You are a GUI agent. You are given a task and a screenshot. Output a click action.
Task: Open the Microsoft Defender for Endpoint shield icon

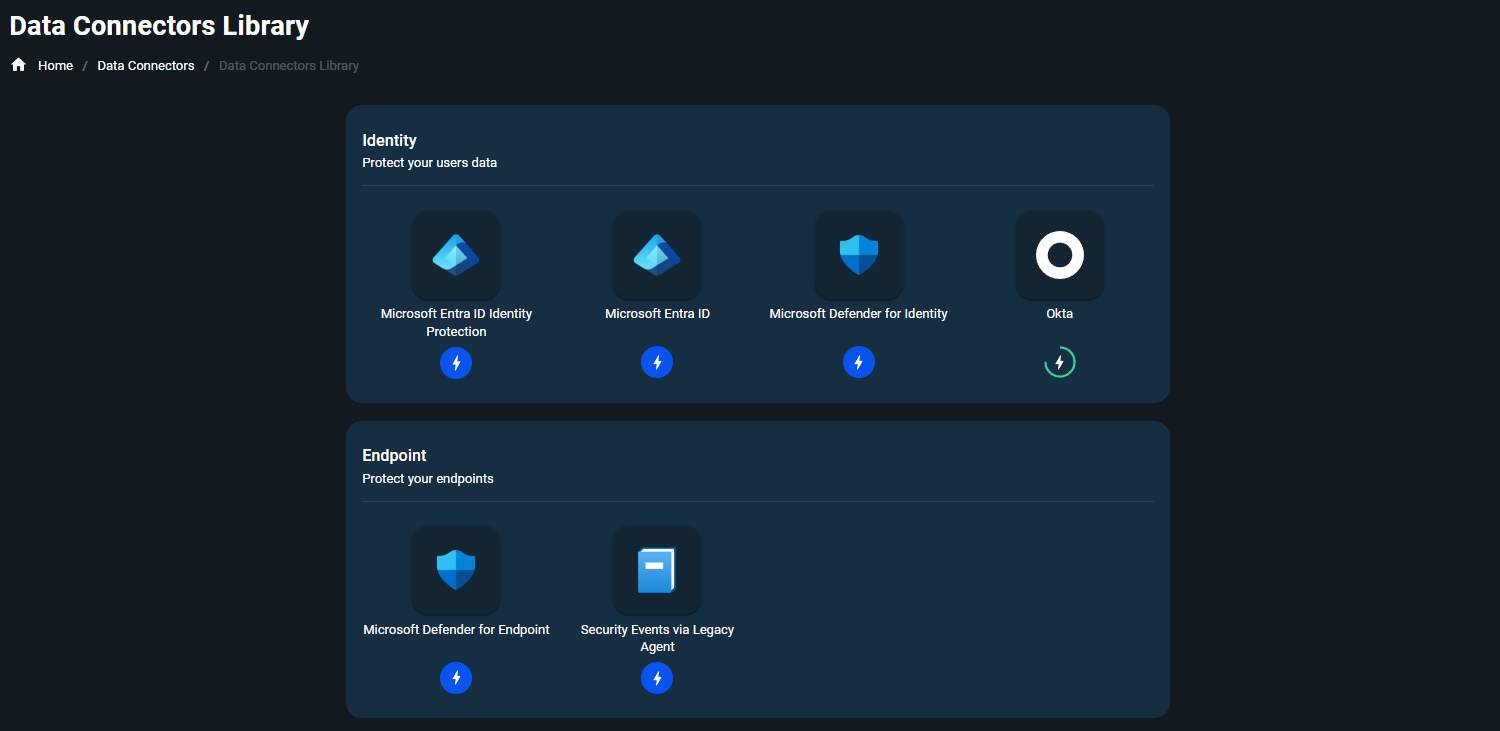click(x=456, y=570)
